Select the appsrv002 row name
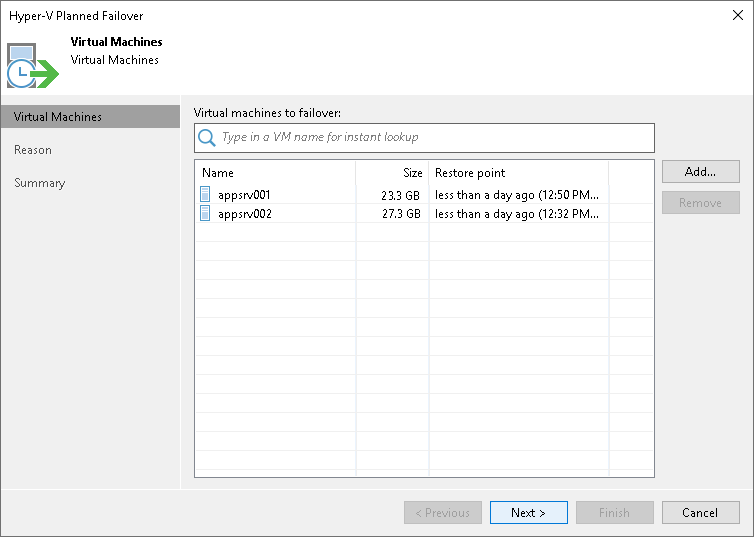Image resolution: width=754 pixels, height=537 pixels. click(x=245, y=213)
